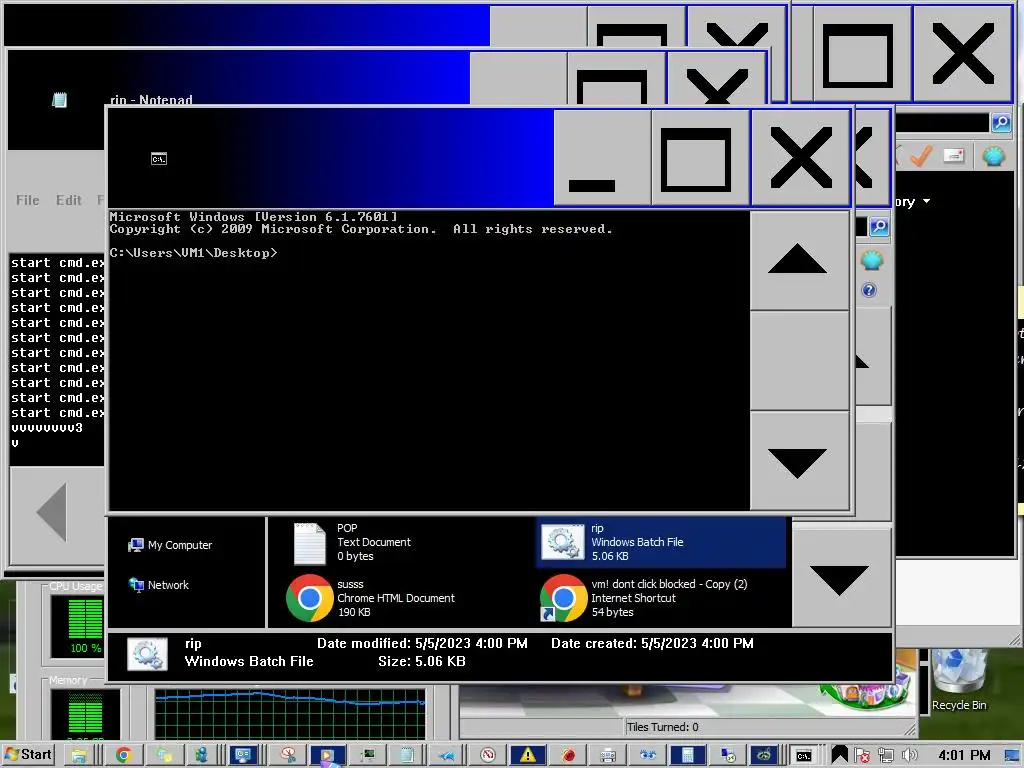Click the printer icon in the taskbar
The height and width of the screenshot is (768, 1024).
pos(608,756)
